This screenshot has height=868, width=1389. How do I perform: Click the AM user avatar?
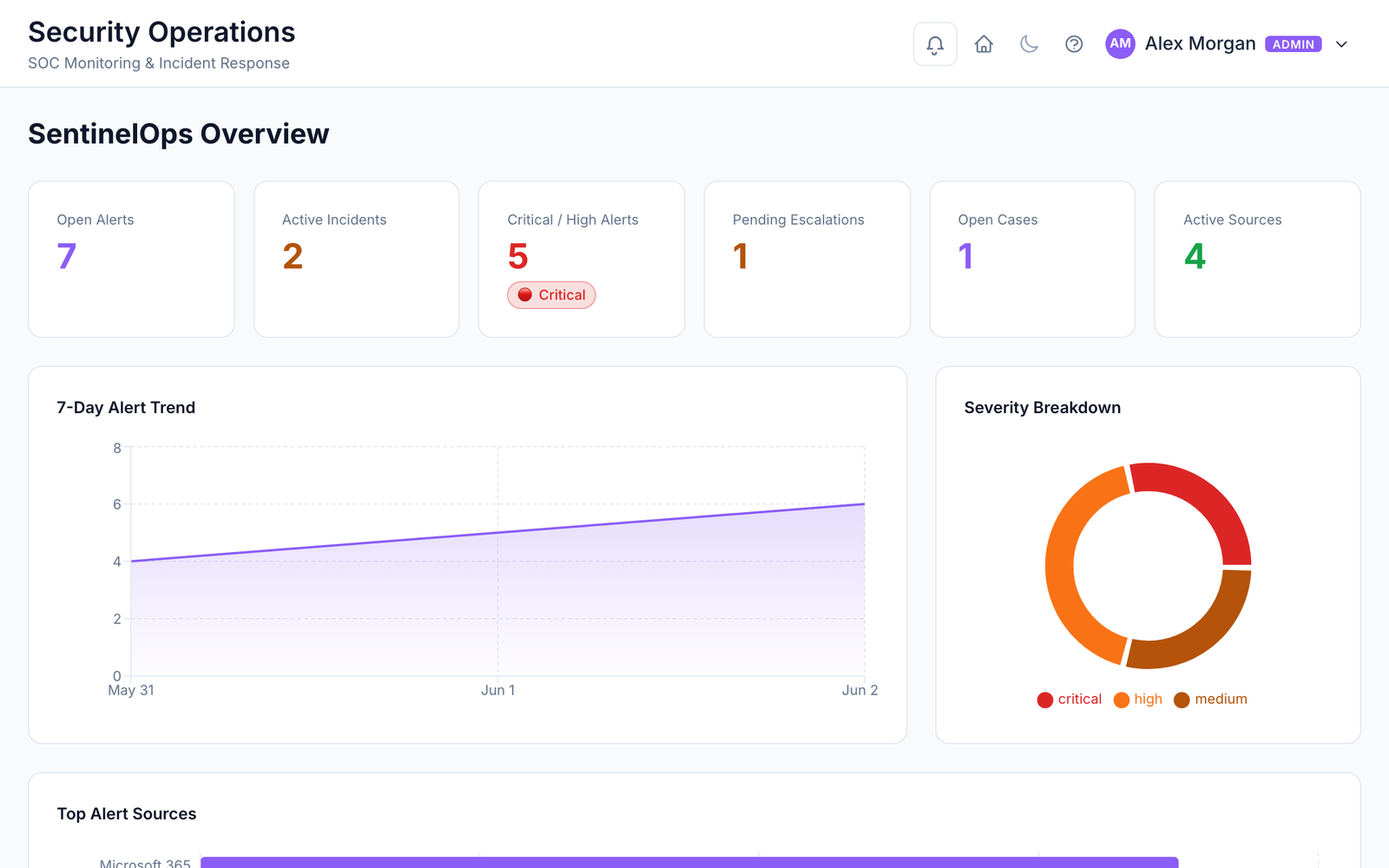(1120, 43)
